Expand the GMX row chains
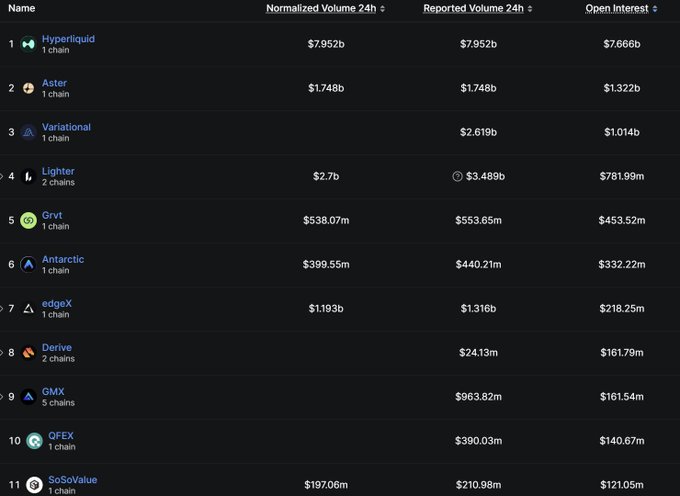Image resolution: width=680 pixels, height=496 pixels. pos(1,397)
